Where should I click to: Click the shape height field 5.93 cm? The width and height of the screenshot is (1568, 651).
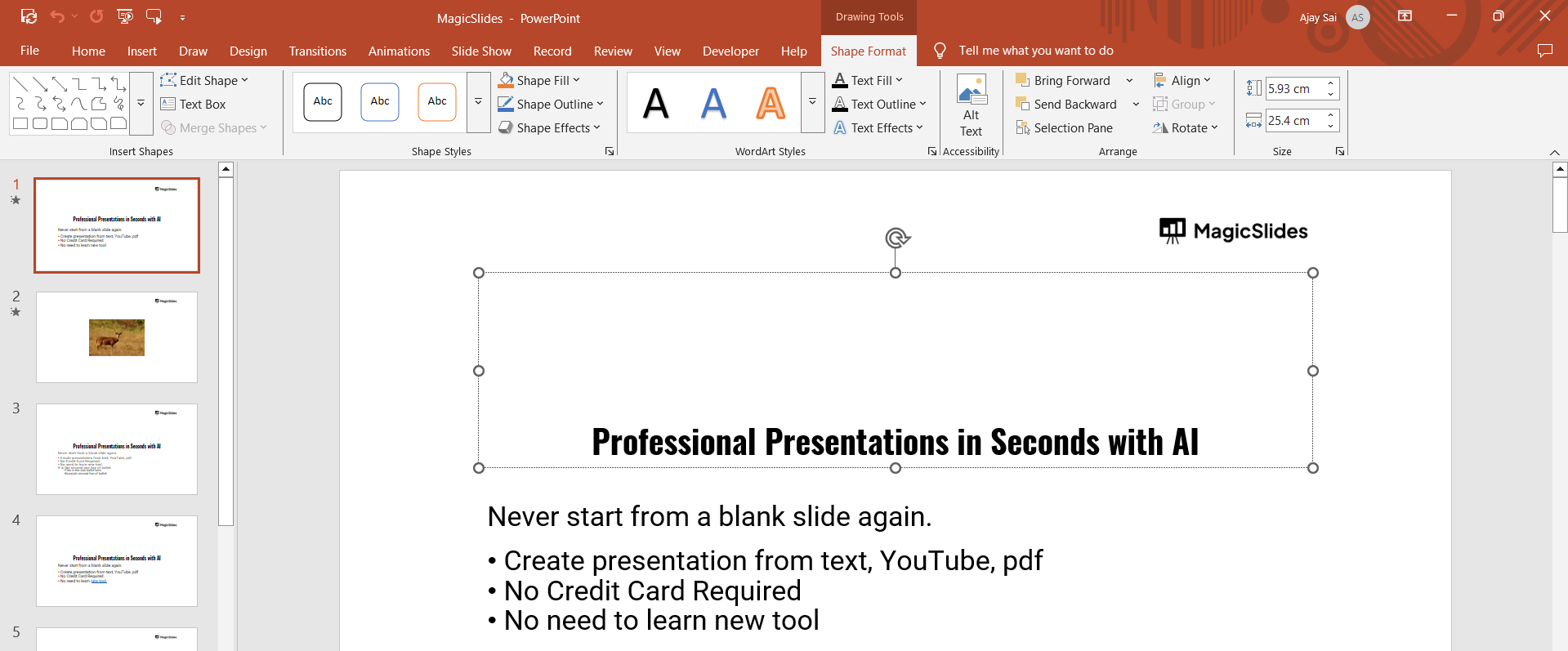coord(1294,88)
